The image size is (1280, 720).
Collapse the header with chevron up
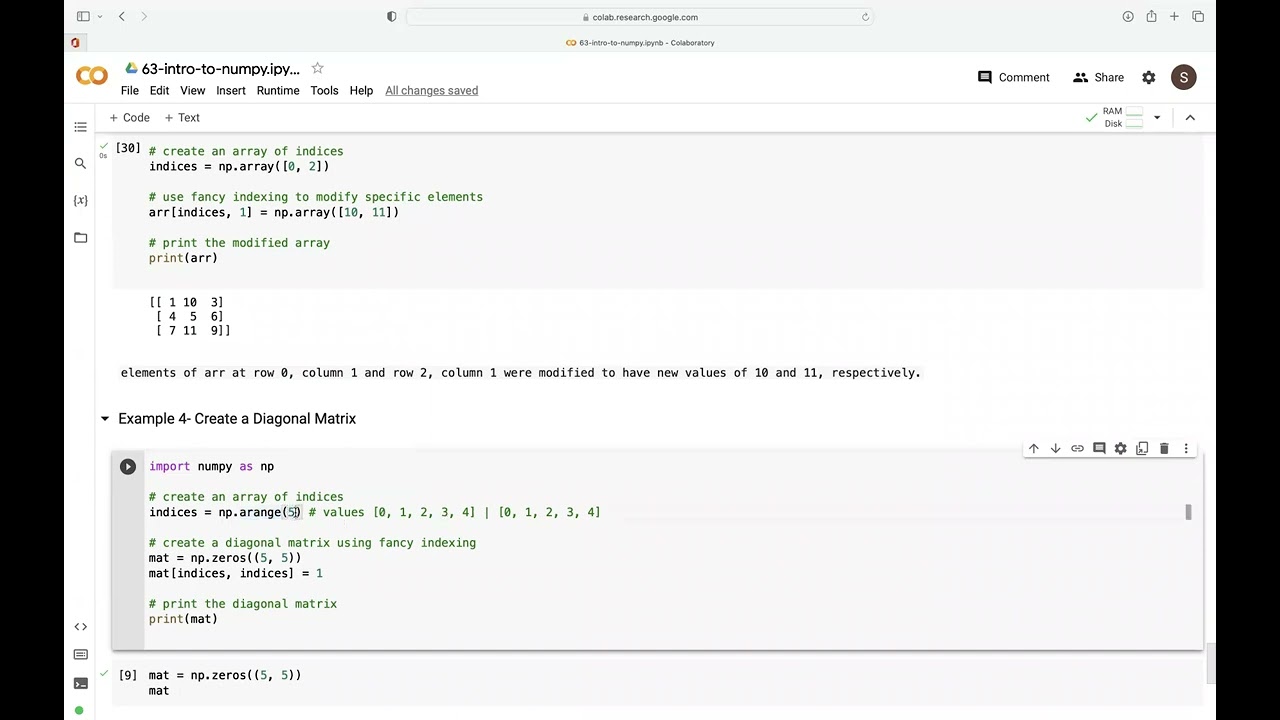1190,117
